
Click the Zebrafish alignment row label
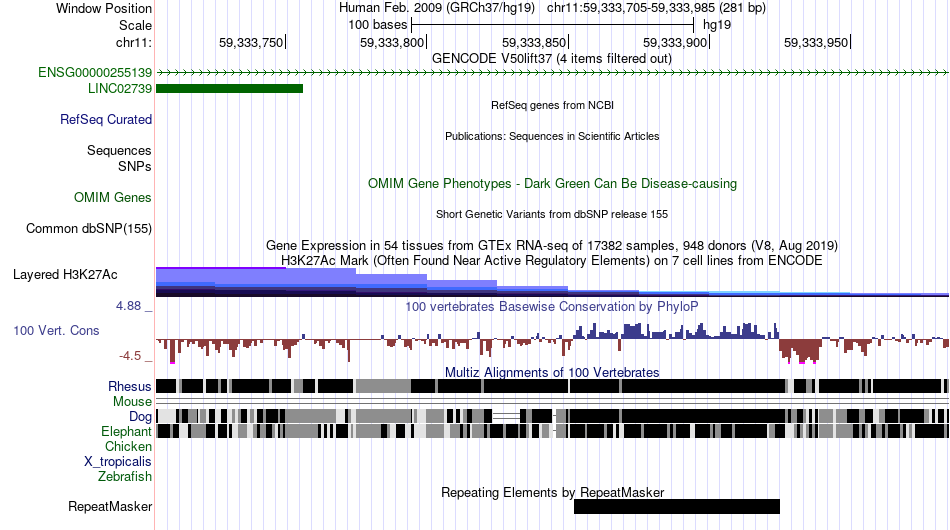pyautogui.click(x=125, y=477)
